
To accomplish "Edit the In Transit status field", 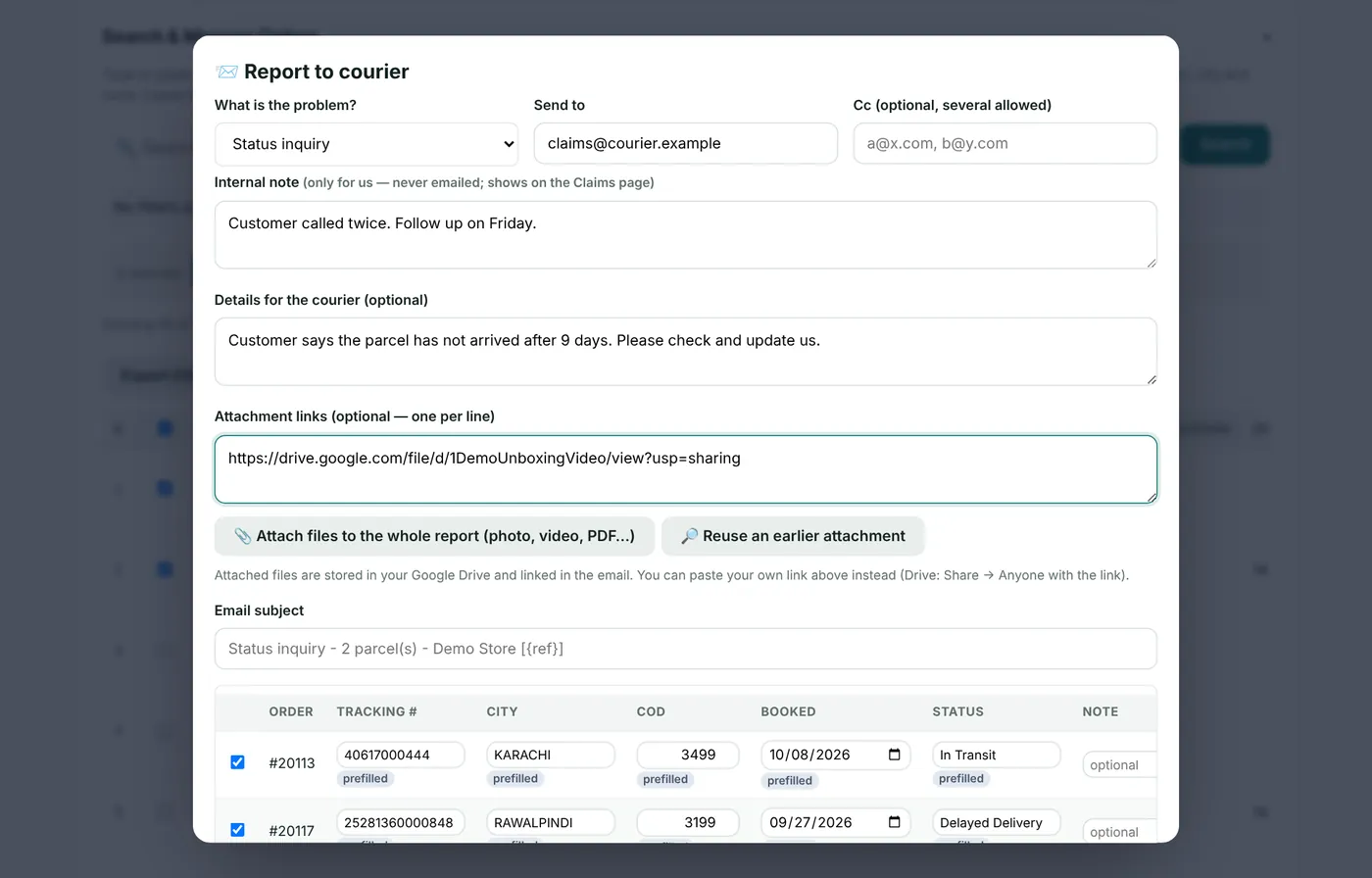I will click(997, 755).
